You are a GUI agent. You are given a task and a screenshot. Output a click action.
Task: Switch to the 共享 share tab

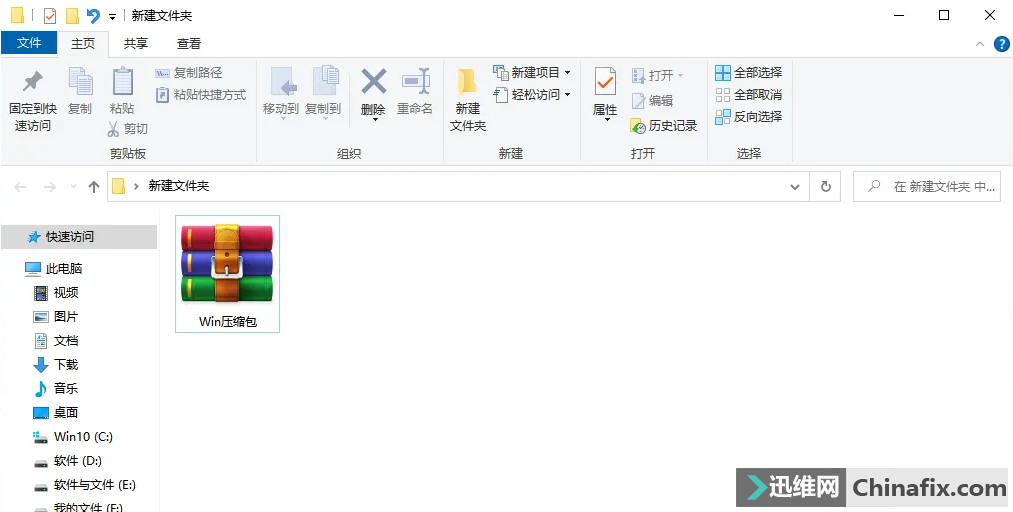tap(136, 43)
